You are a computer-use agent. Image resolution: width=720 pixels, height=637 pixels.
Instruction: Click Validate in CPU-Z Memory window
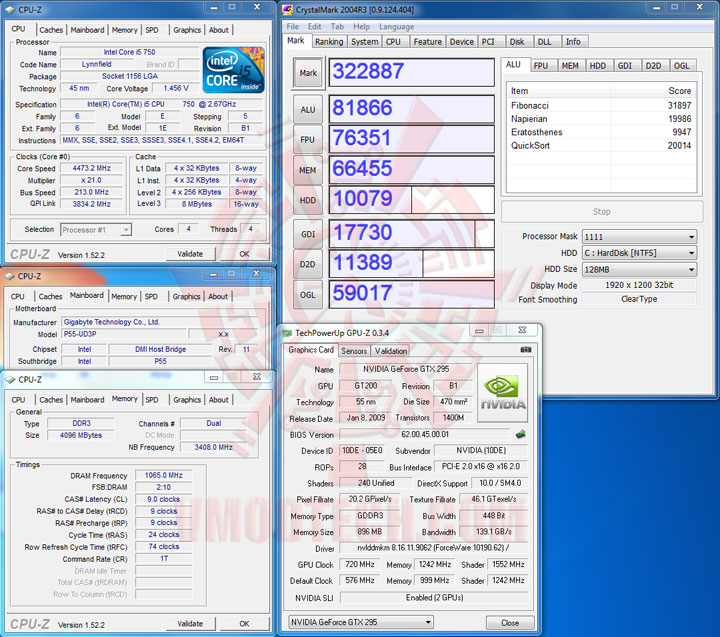(190, 624)
